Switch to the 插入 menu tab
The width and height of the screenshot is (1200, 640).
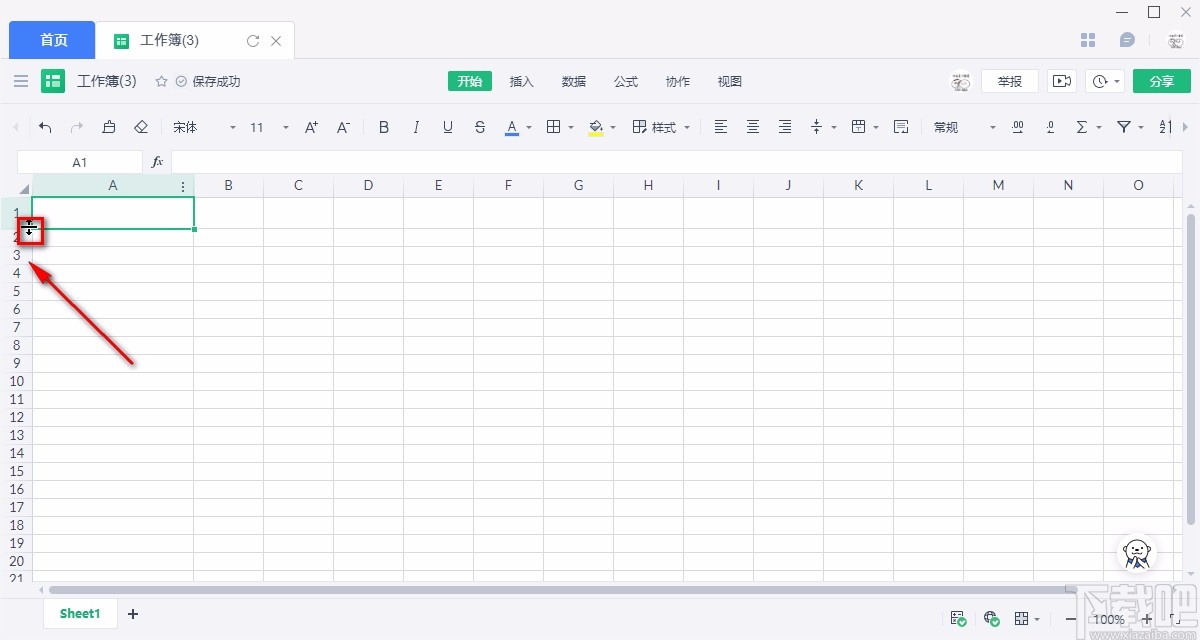[522, 81]
